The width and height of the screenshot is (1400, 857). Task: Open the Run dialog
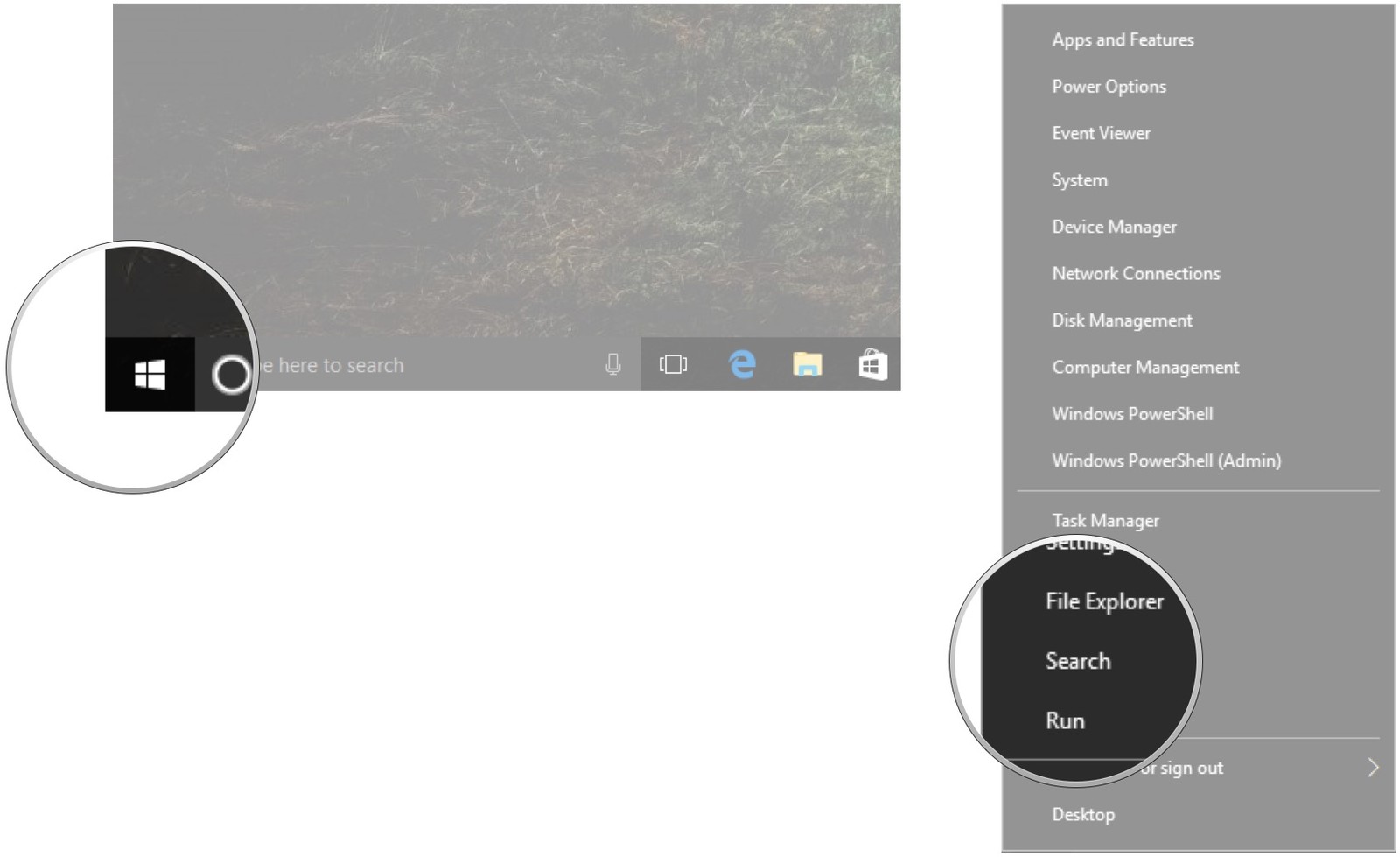[1066, 720]
